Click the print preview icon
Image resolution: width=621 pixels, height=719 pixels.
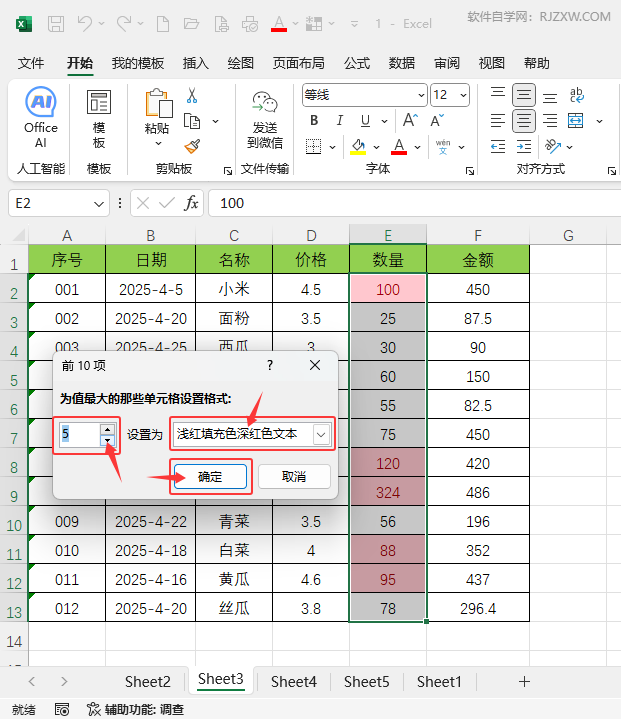[x=222, y=24]
